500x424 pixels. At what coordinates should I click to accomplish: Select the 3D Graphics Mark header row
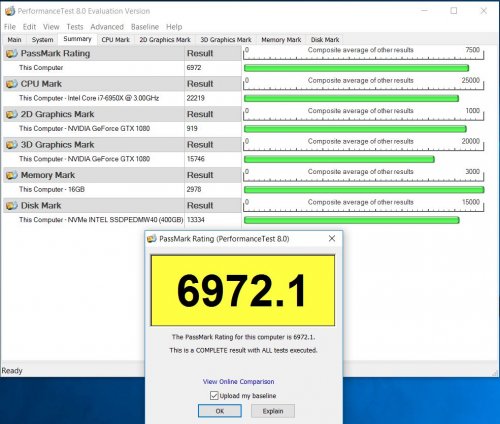tap(122, 145)
